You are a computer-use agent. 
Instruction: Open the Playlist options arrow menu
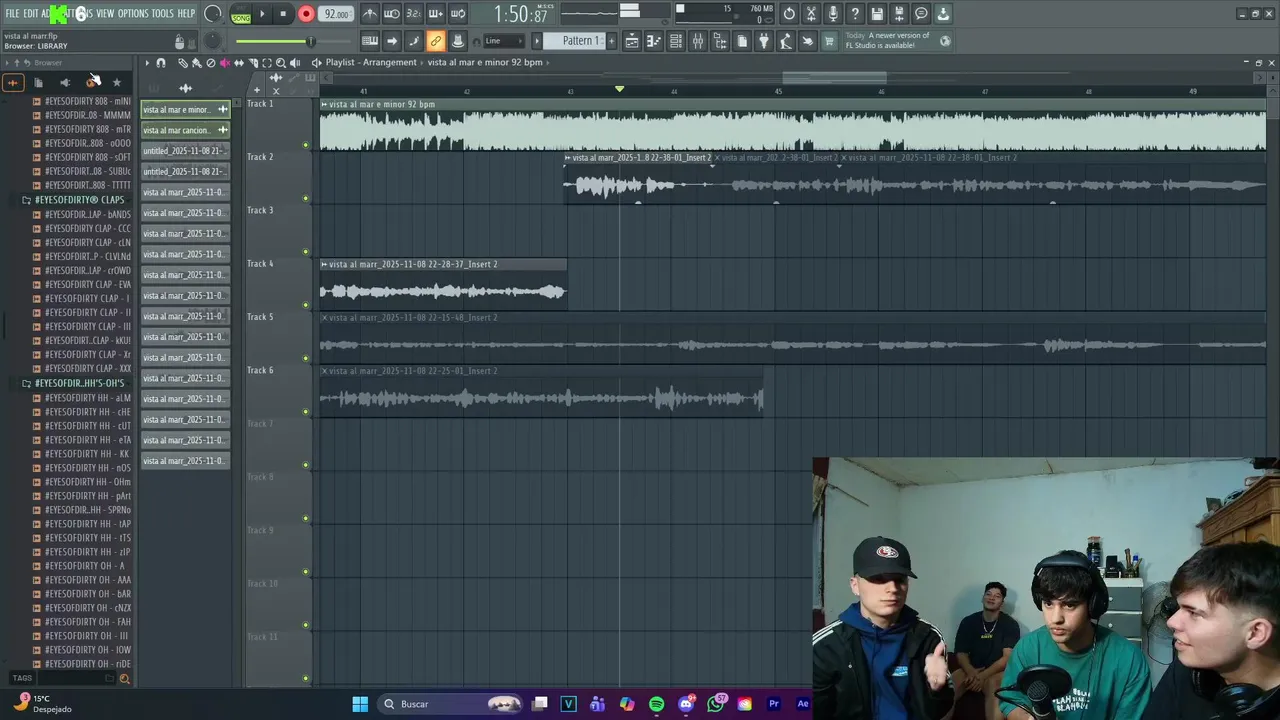147,63
